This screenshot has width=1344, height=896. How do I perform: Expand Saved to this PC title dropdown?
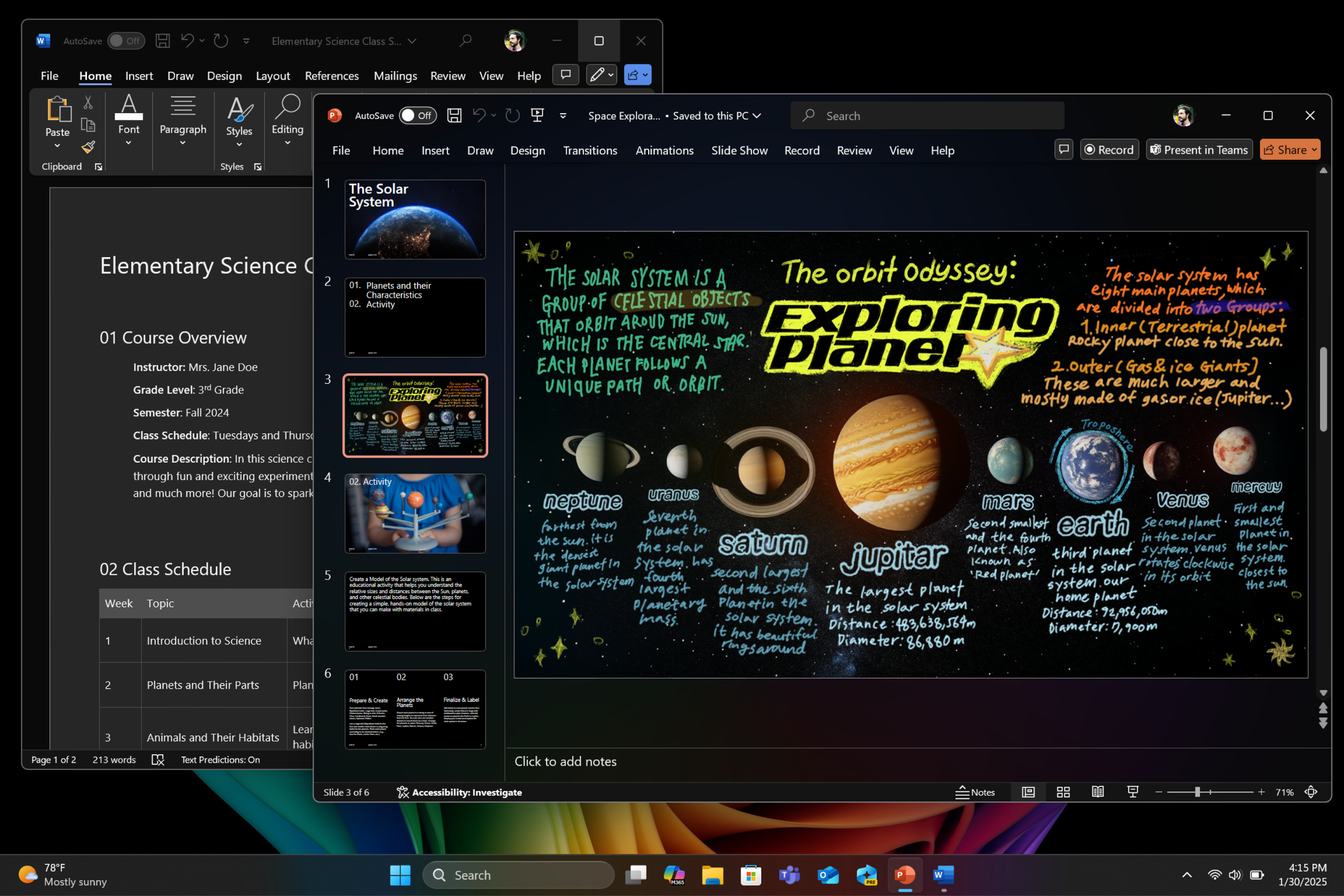coord(757,115)
